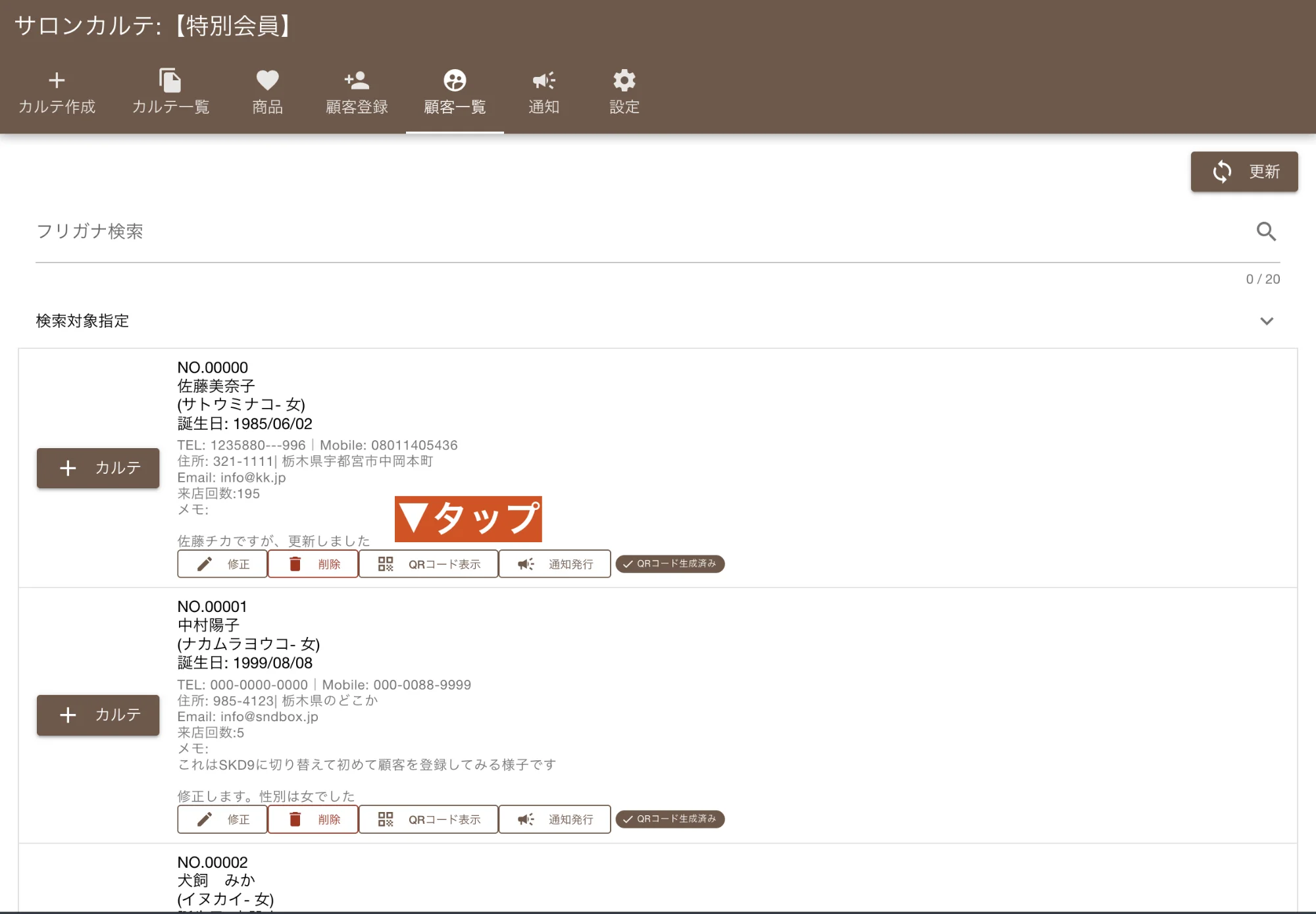Click customer number NO.00002
Image resolution: width=1316 pixels, height=914 pixels.
click(213, 862)
